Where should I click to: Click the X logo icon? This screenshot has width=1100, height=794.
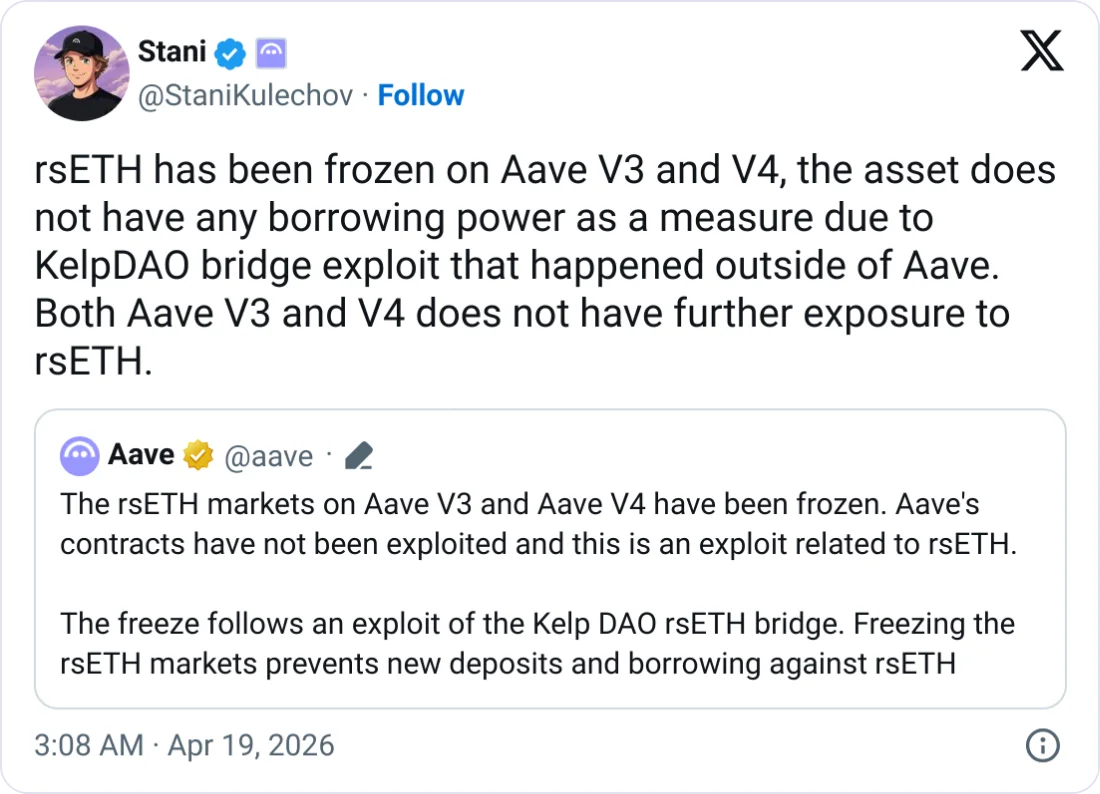tap(1041, 50)
